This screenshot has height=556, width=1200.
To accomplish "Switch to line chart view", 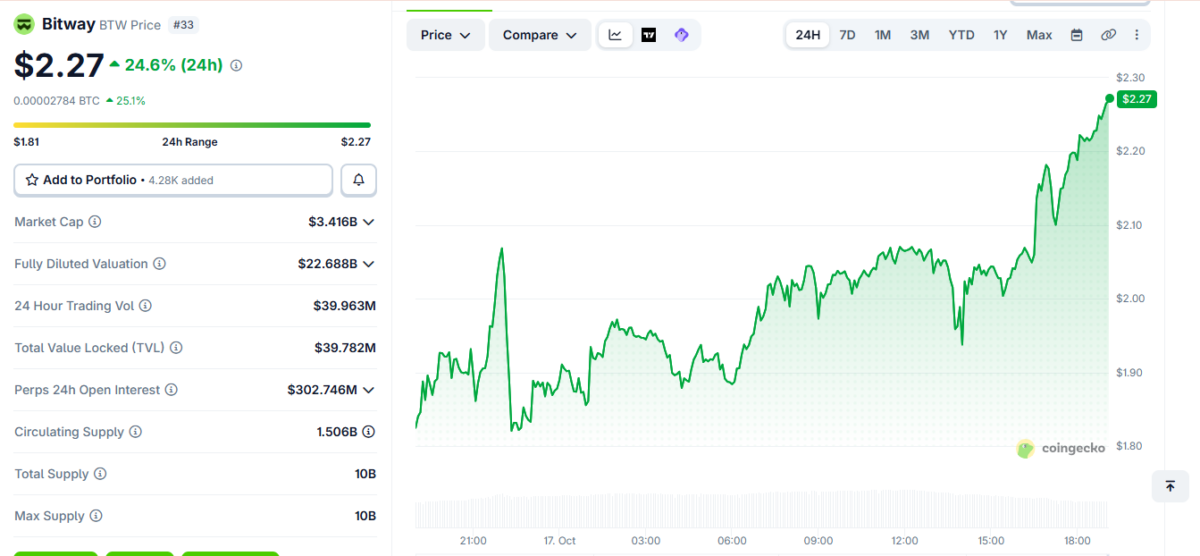I will coord(615,35).
